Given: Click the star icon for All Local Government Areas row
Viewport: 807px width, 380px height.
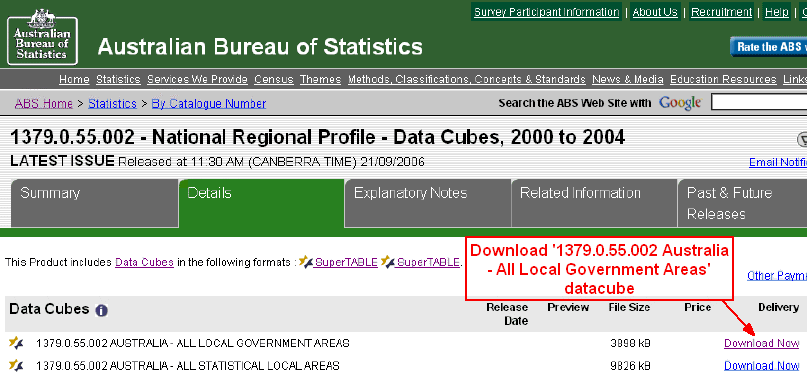Looking at the screenshot, I should 16,343.
